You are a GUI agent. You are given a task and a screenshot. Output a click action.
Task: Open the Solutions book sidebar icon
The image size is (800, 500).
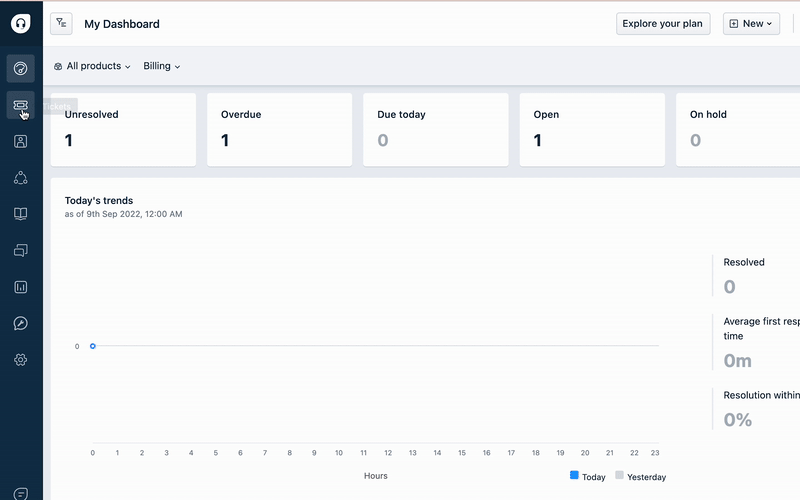20,214
